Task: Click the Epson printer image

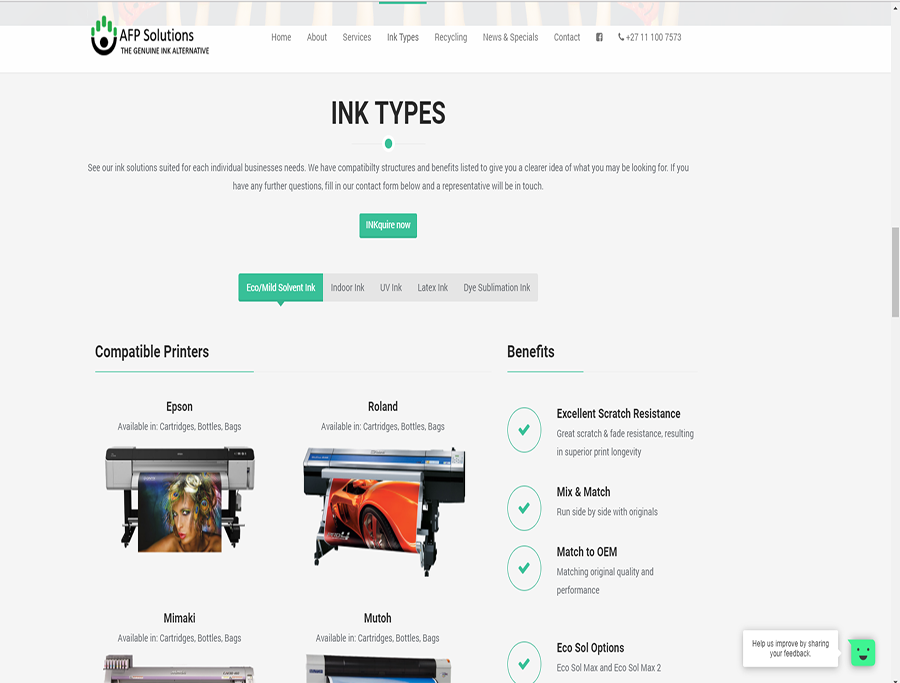Action: pos(180,499)
